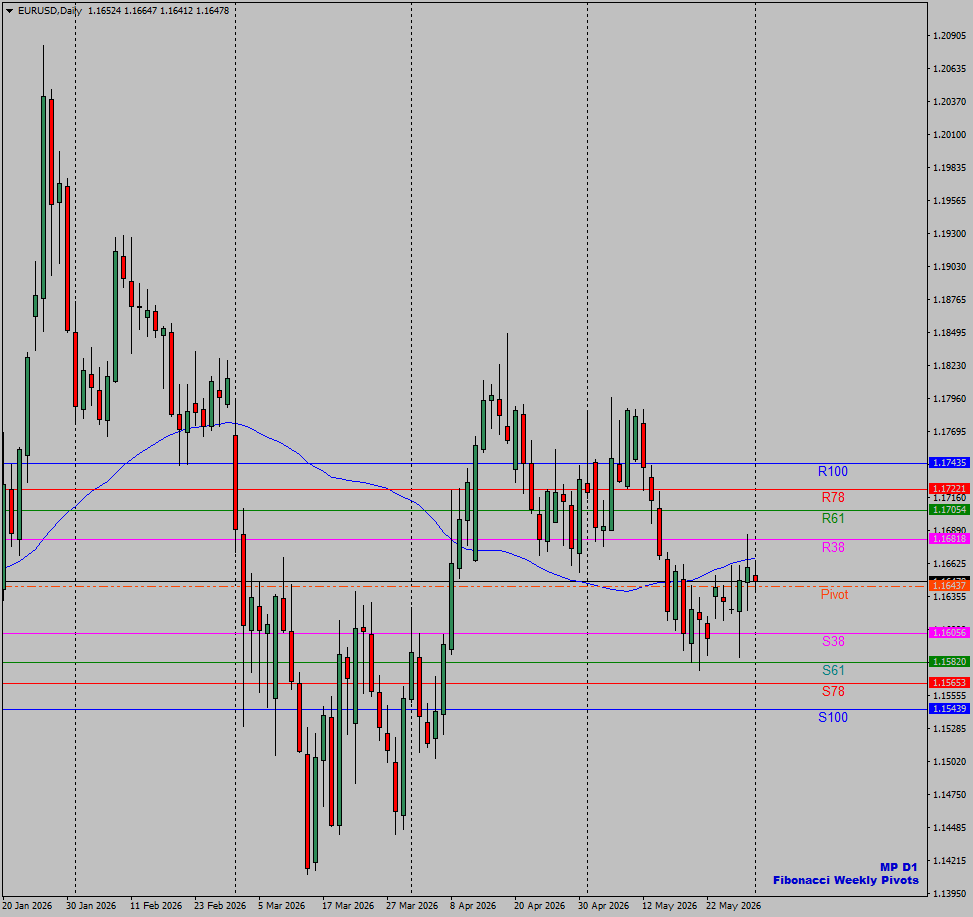The width and height of the screenshot is (973, 917).
Task: Select the Fibonacci Weekly Pivots indicator label
Action: click(845, 880)
